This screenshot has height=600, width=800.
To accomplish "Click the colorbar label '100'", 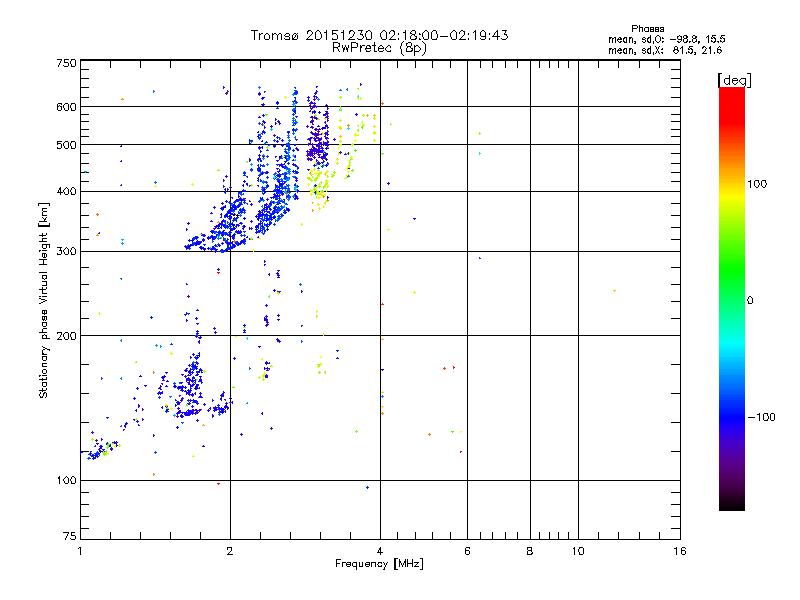I will [x=757, y=184].
